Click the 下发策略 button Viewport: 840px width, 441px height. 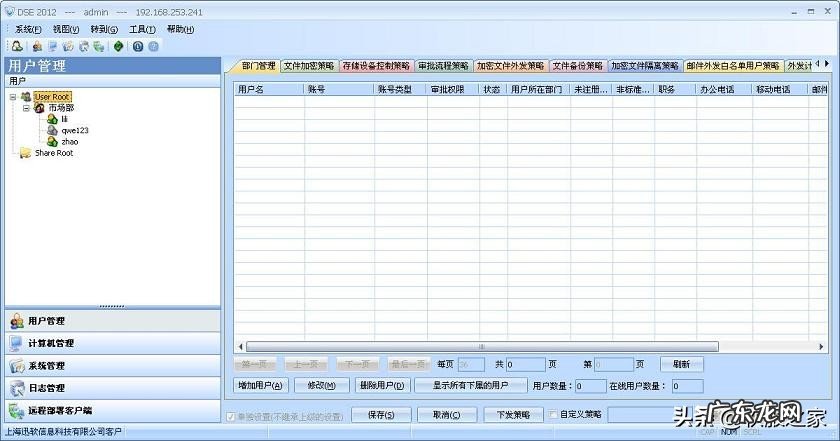click(x=512, y=415)
